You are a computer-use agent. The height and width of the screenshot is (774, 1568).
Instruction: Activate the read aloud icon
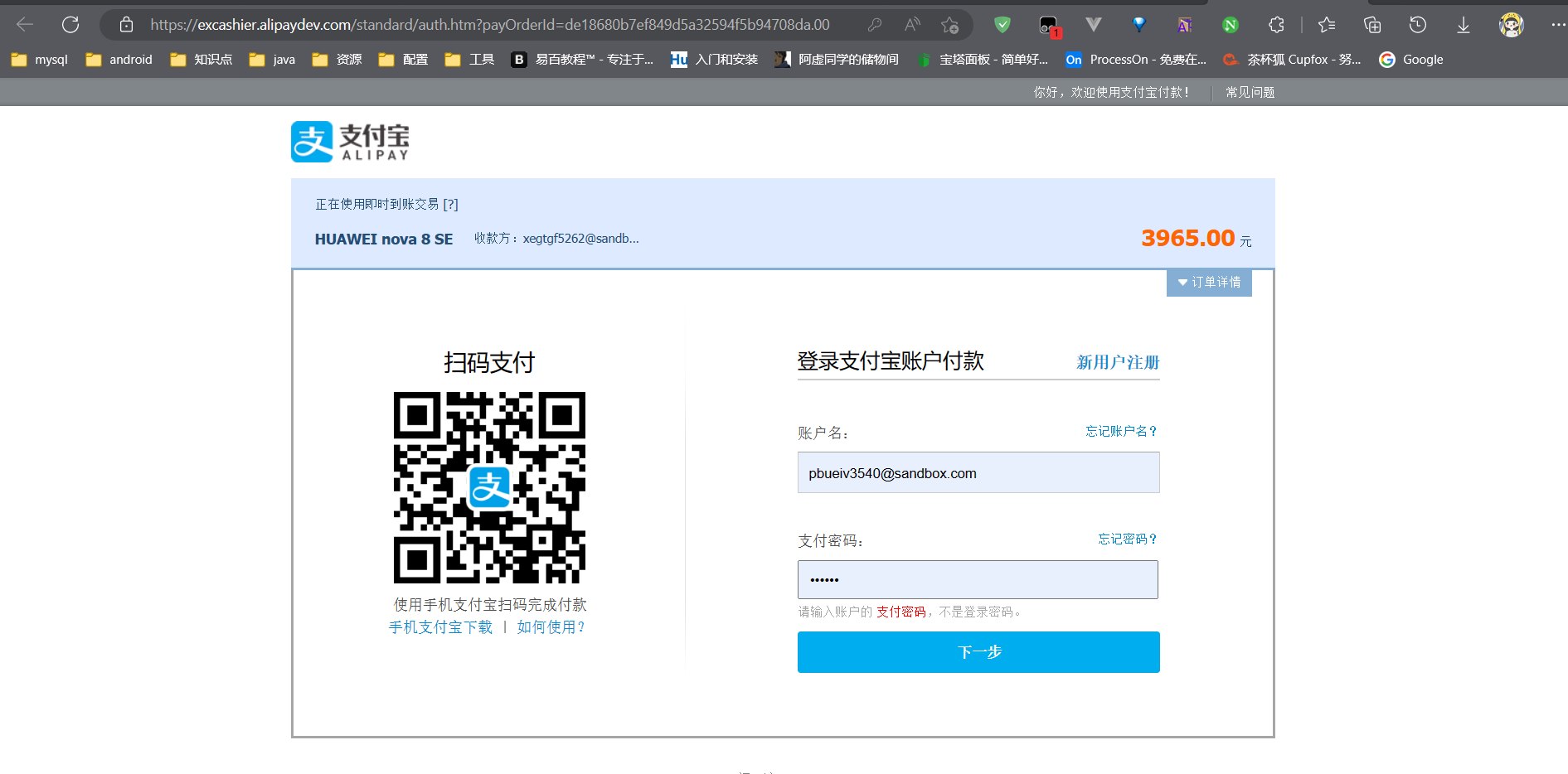[912, 25]
